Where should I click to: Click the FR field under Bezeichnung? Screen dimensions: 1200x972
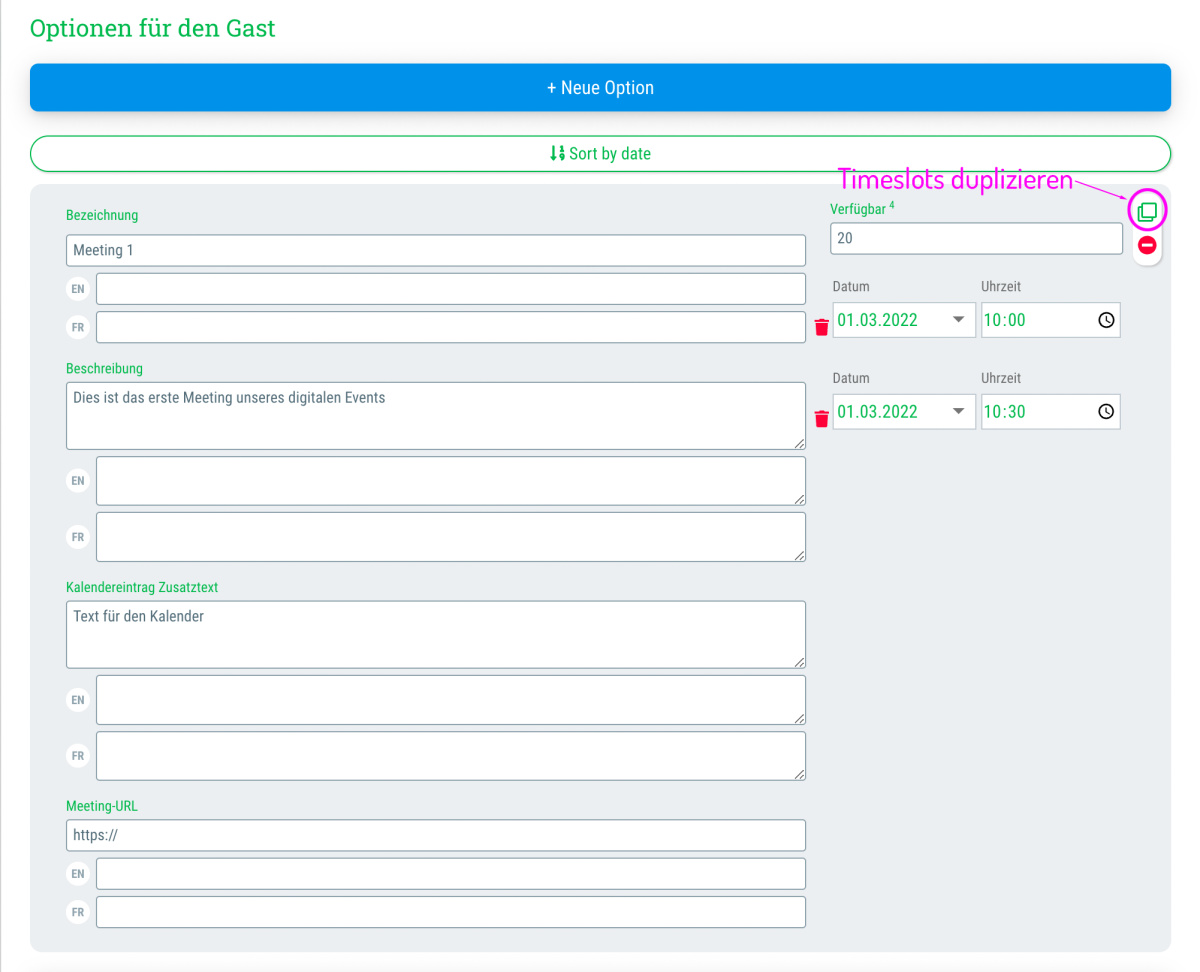(x=451, y=327)
